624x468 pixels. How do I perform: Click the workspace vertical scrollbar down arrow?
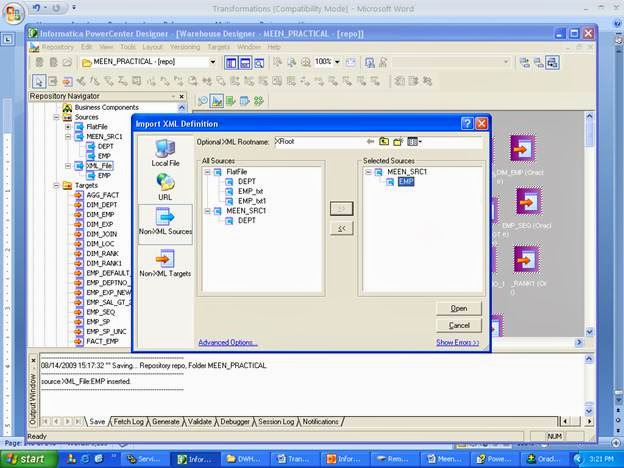[589, 331]
